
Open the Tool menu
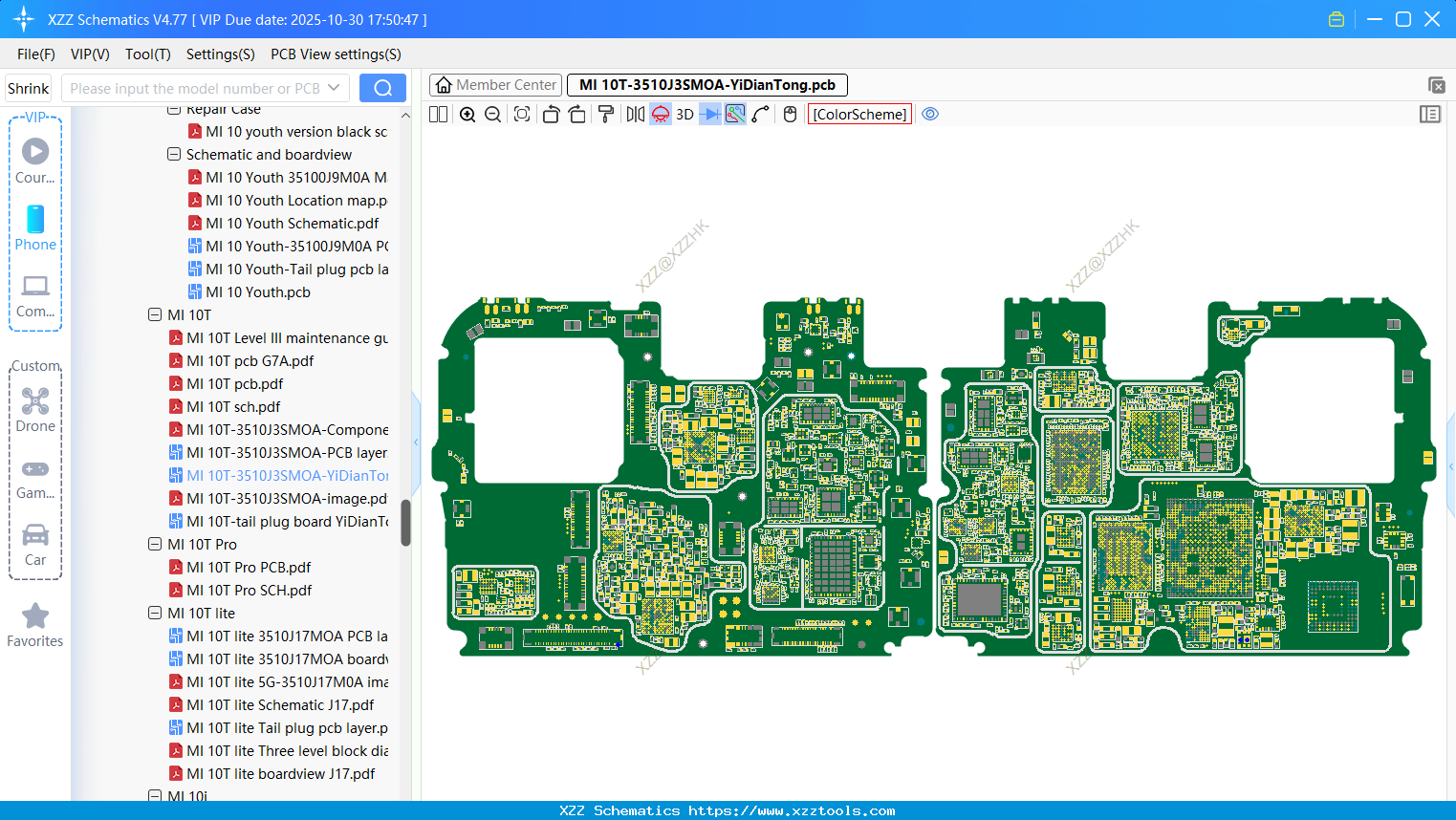click(x=147, y=54)
